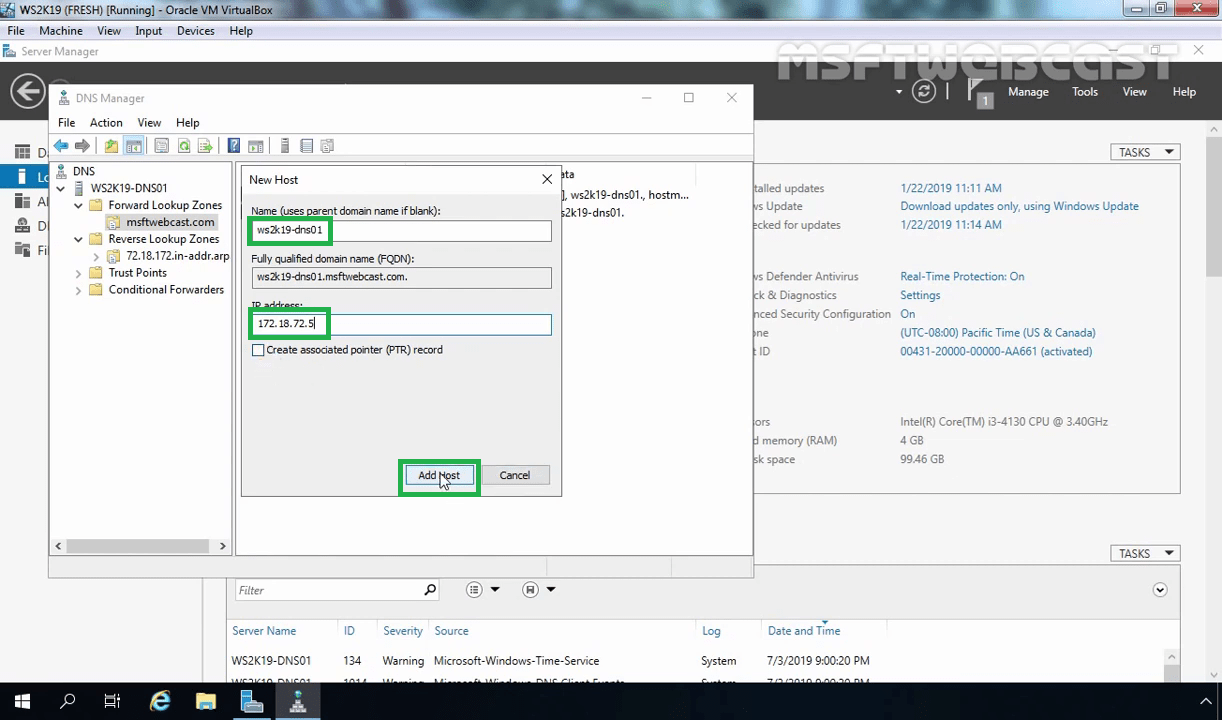Screen dimensions: 1222x720
Task: Click Server Manager back navigation arrow
Action: (27, 91)
